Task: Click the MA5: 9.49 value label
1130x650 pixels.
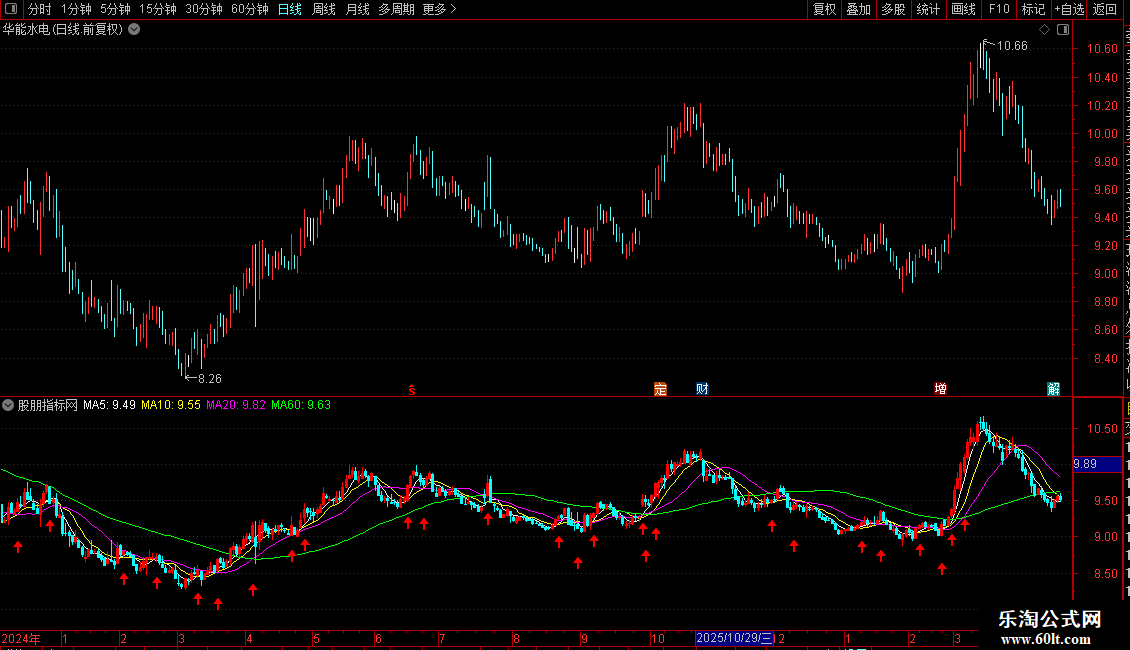Action: [109, 405]
